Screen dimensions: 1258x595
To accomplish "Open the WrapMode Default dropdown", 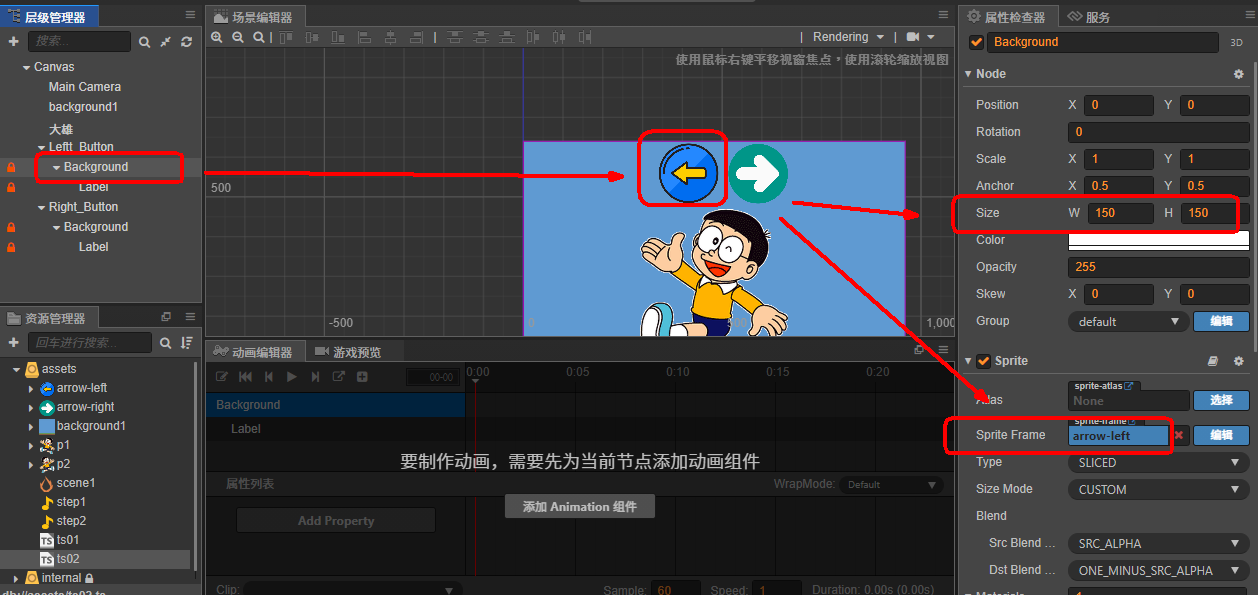I will point(890,484).
